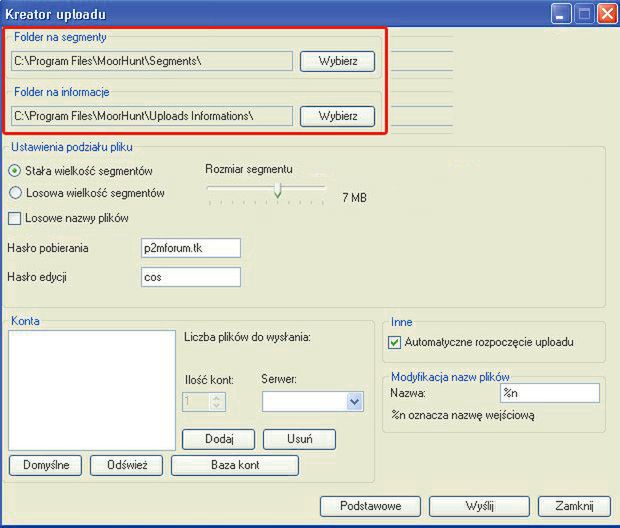Open the Serwer dropdown list
The height and width of the screenshot is (528, 620).
355,402
